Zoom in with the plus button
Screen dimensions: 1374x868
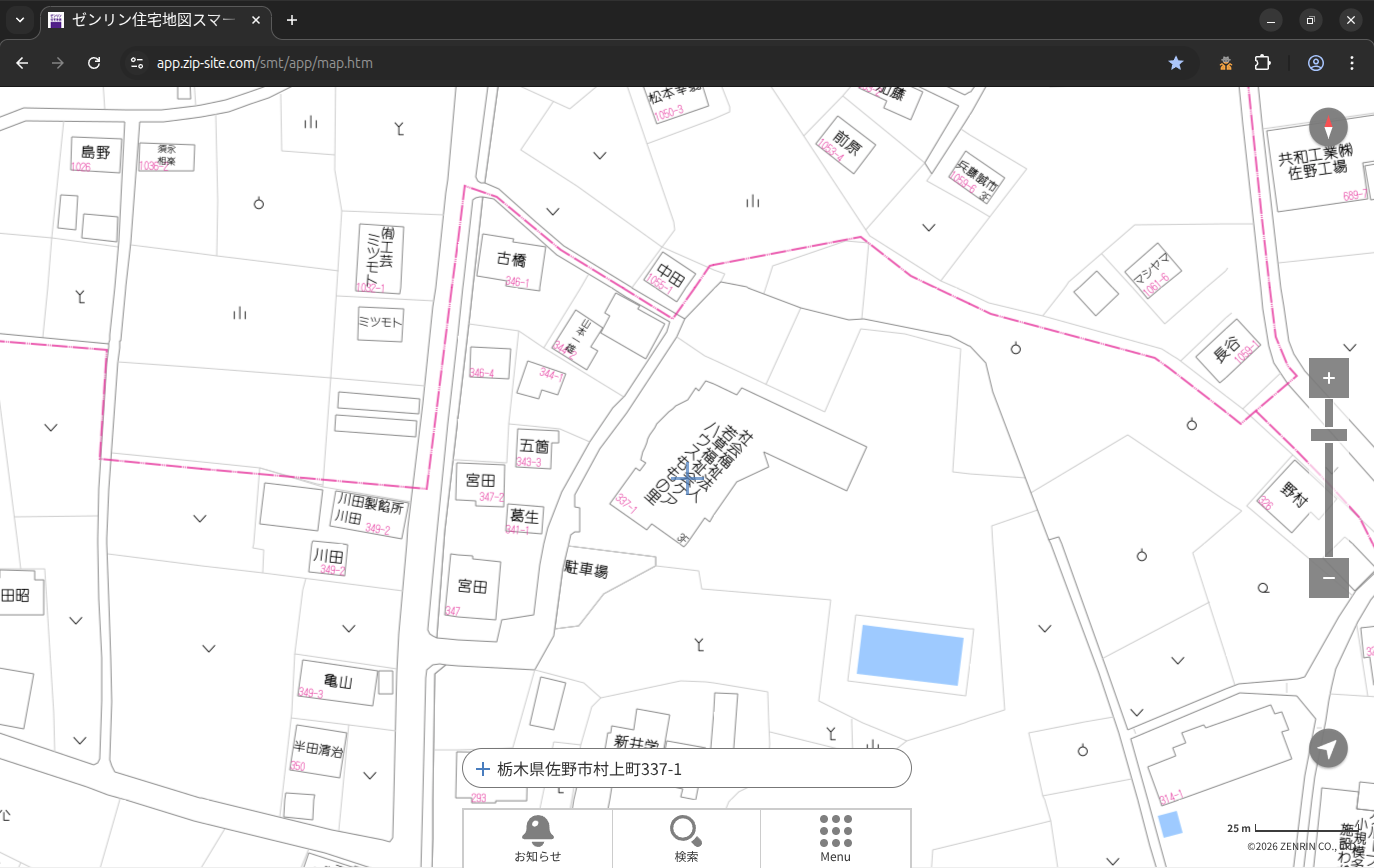[x=1328, y=378]
